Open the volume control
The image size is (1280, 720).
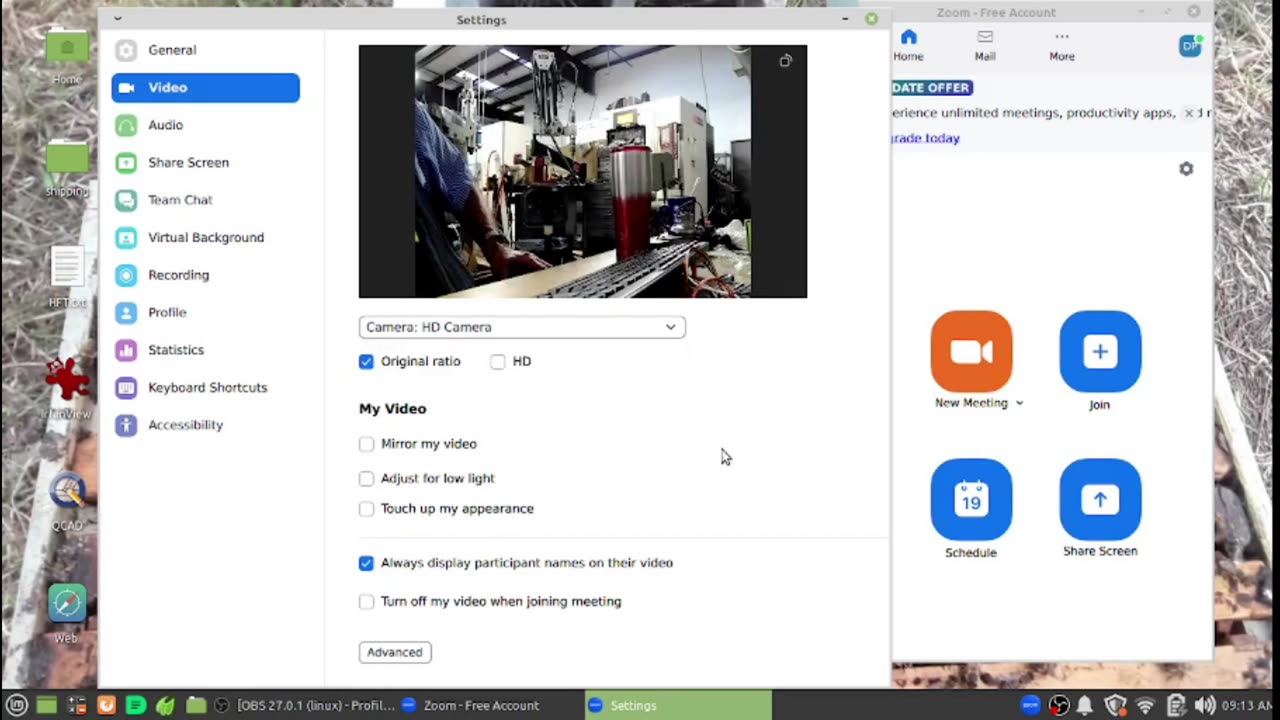[1205, 705]
